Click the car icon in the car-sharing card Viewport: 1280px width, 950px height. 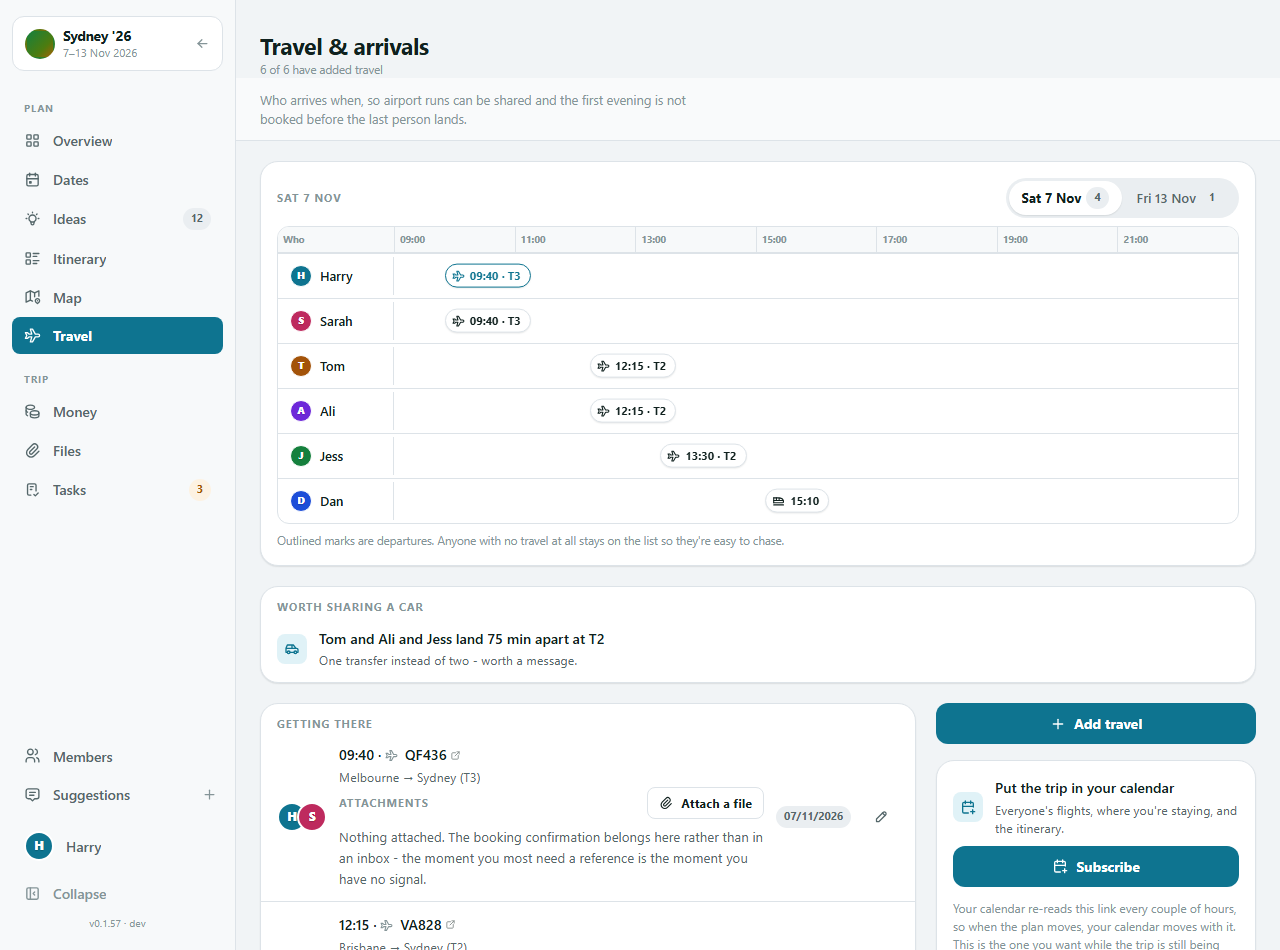coord(292,649)
